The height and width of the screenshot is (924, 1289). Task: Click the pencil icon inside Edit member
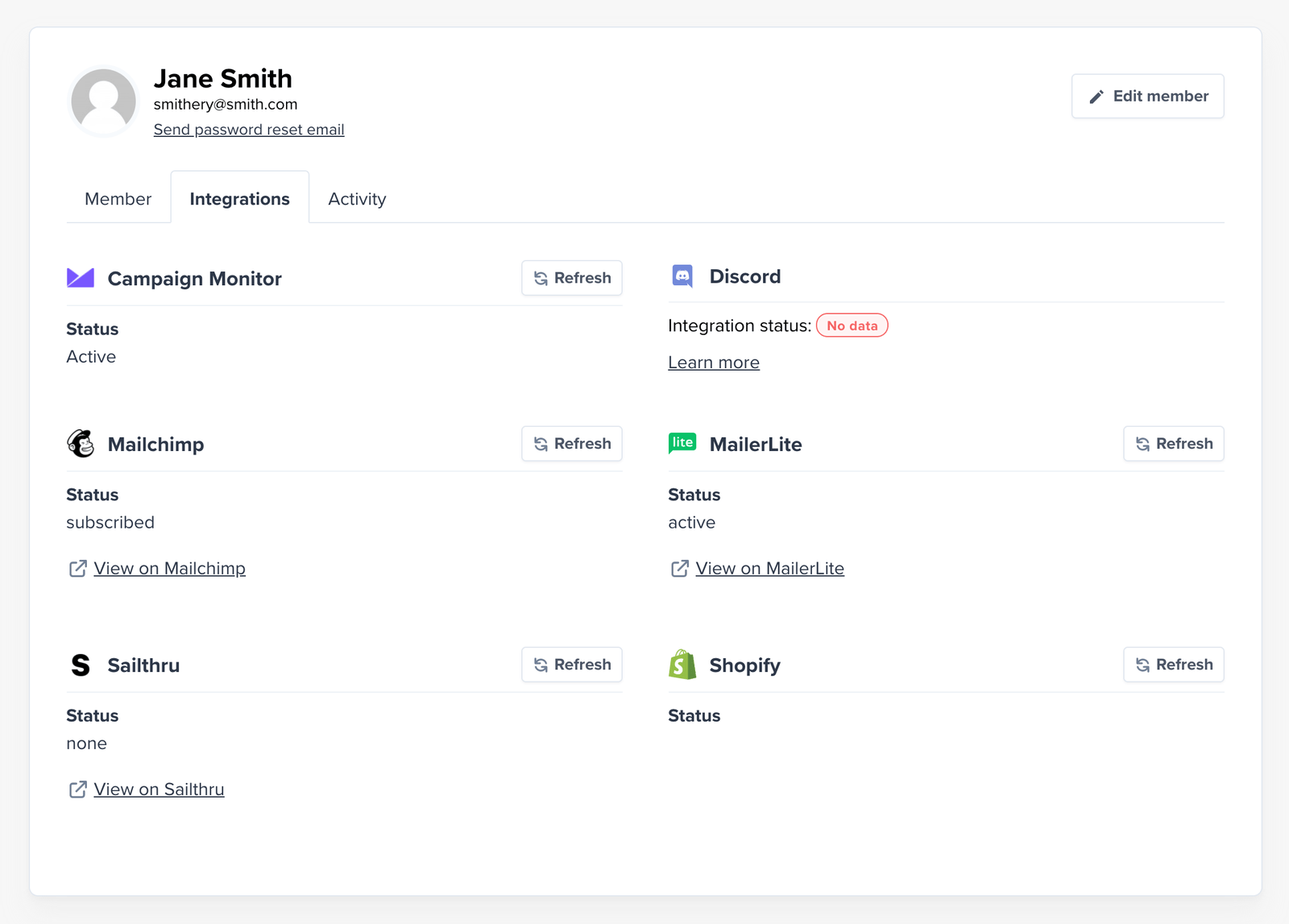1096,96
